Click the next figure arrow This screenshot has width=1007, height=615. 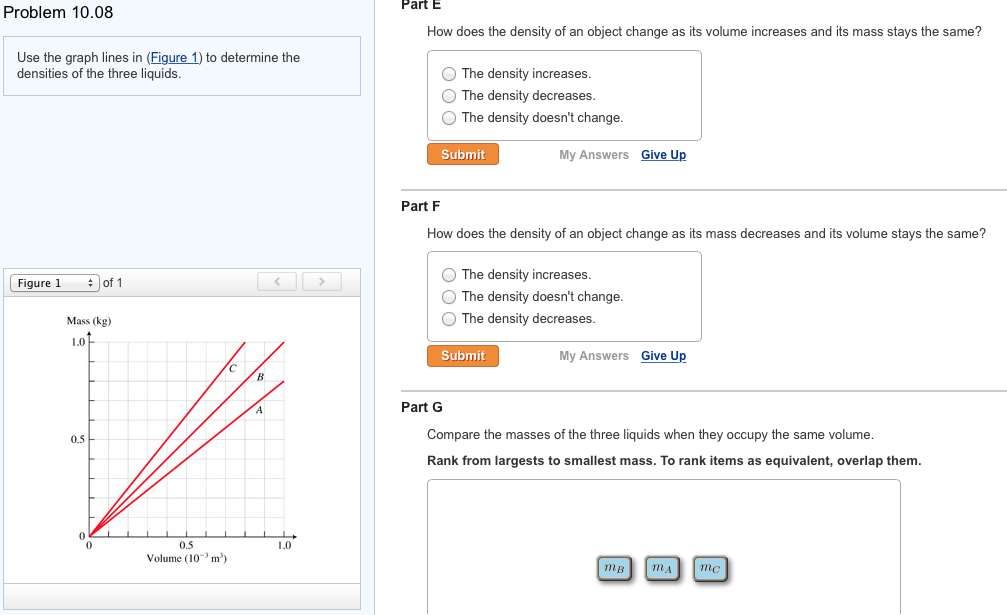tap(322, 282)
